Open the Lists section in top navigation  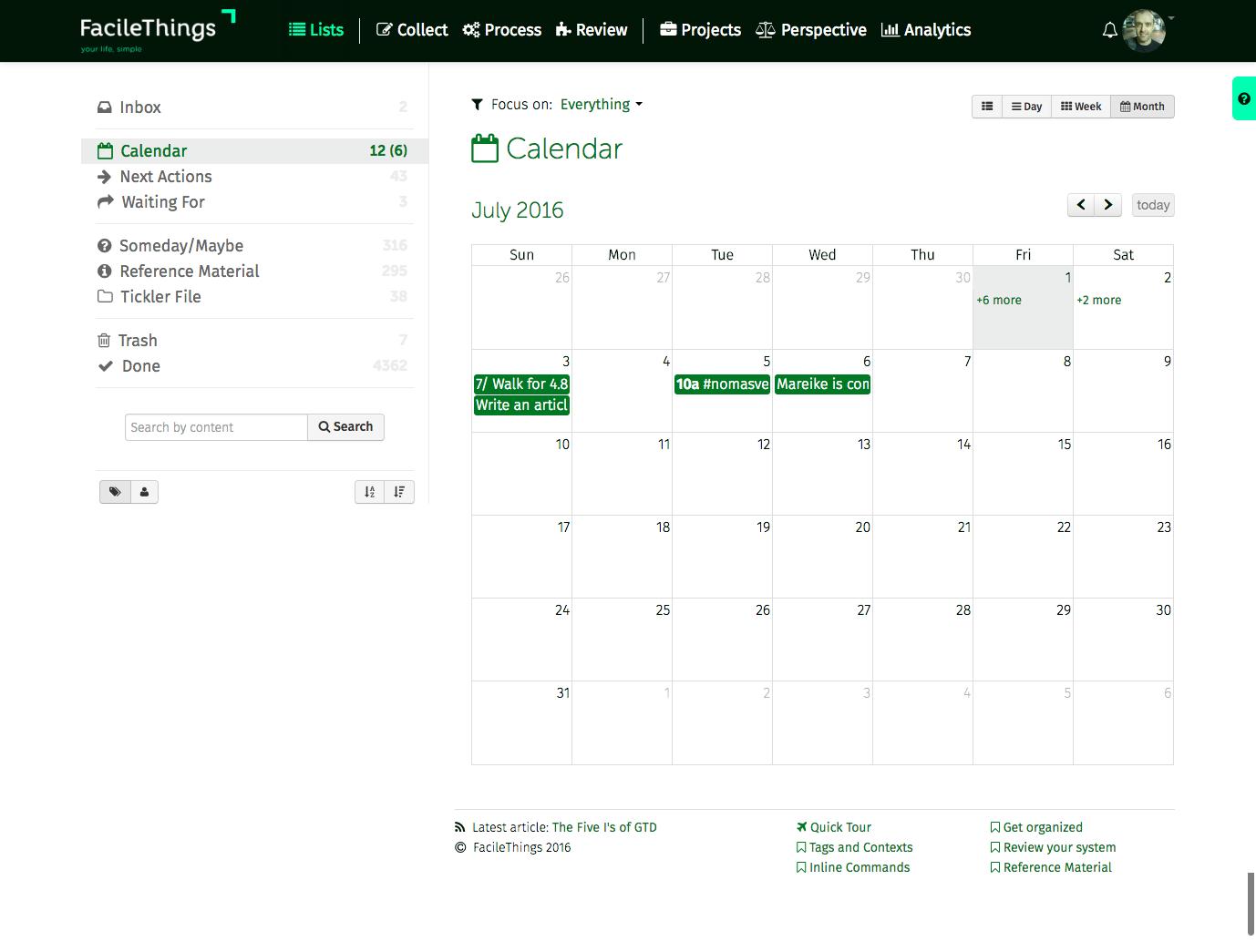tap(316, 30)
